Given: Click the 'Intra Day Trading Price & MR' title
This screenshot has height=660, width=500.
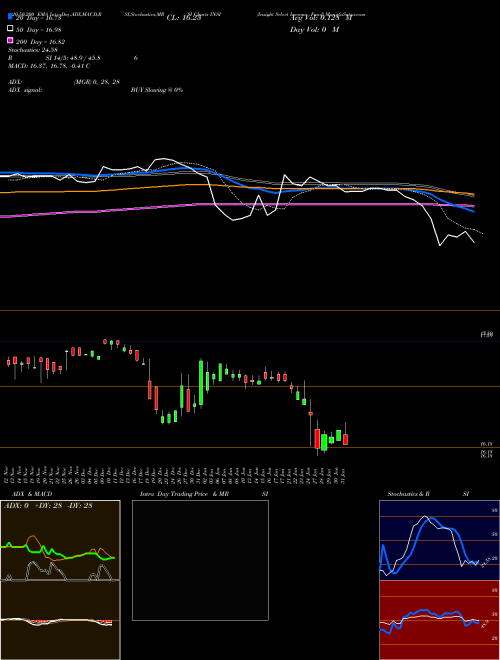Looking at the screenshot, I should pyautogui.click(x=184, y=494).
